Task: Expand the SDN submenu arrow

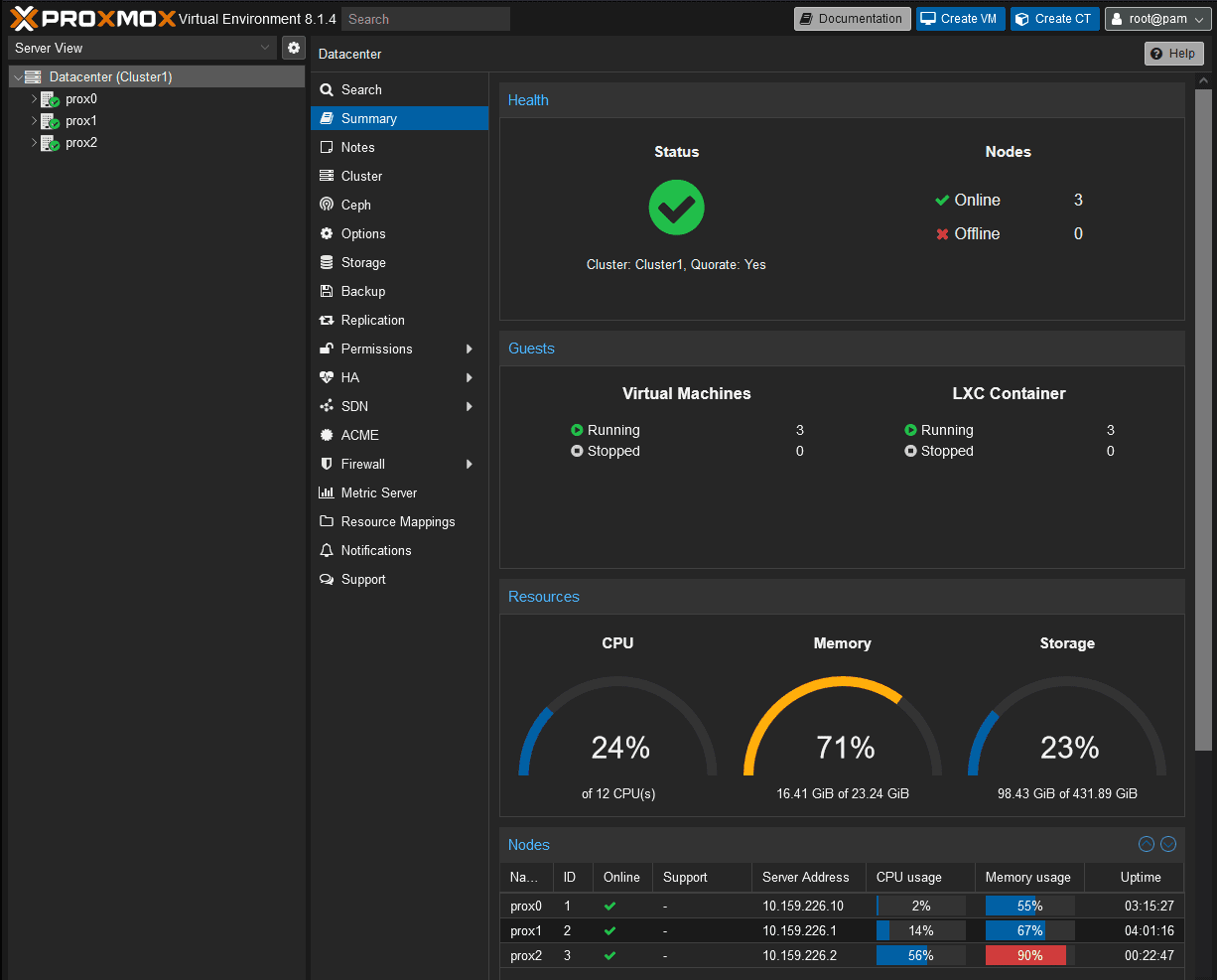Action: 470,406
